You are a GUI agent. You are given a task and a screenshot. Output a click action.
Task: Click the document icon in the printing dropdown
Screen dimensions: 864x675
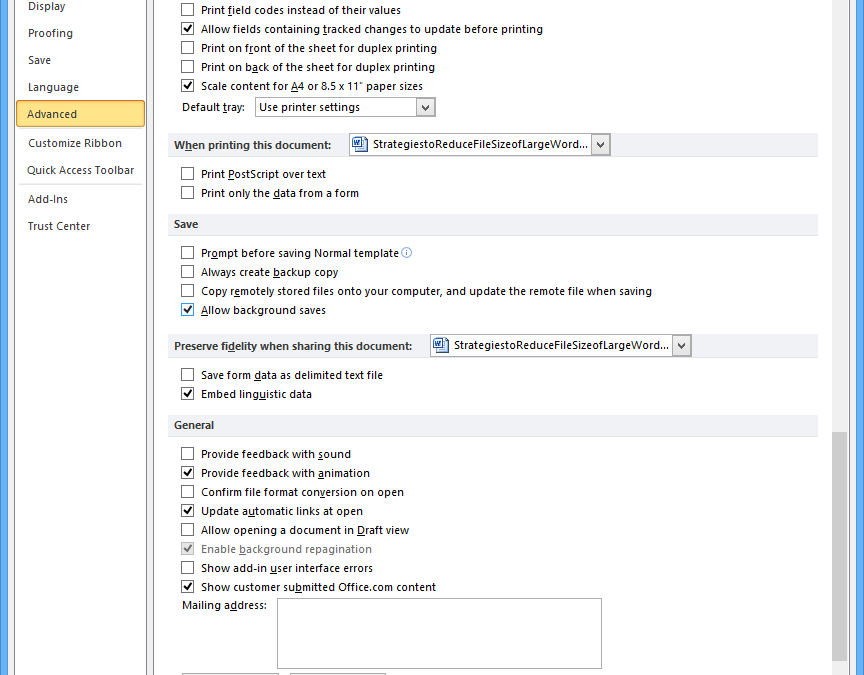pyautogui.click(x=361, y=144)
